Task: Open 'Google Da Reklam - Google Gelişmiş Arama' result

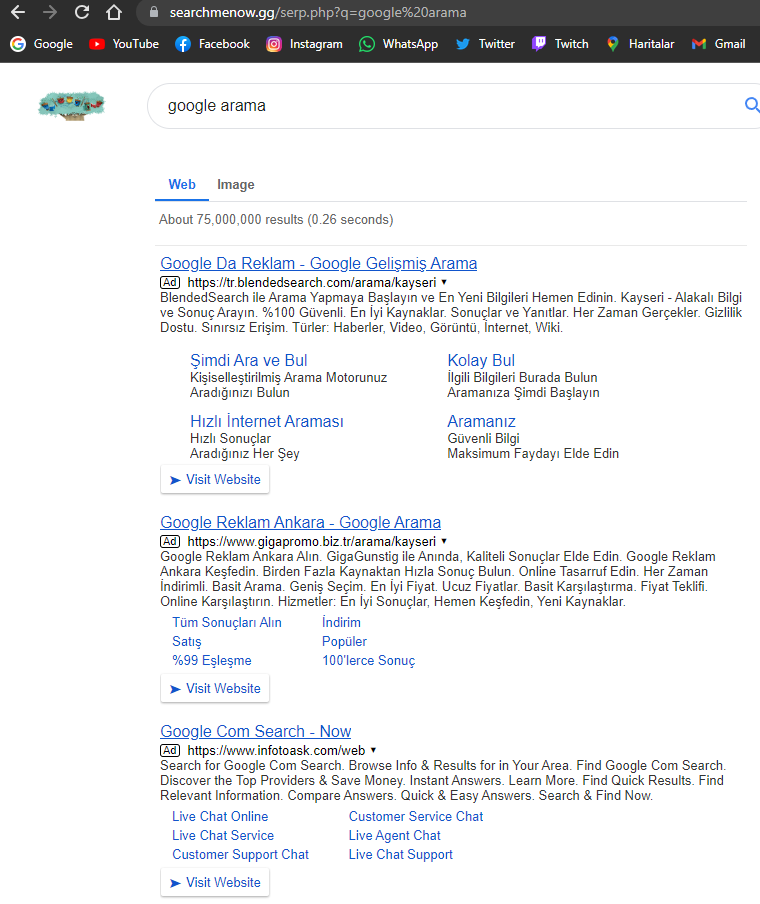Action: (x=318, y=263)
